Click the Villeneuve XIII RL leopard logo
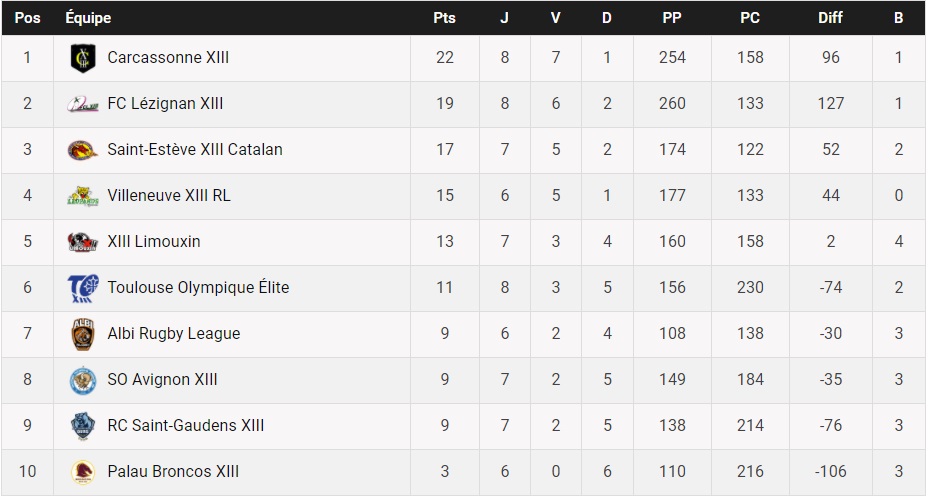 pos(82,196)
